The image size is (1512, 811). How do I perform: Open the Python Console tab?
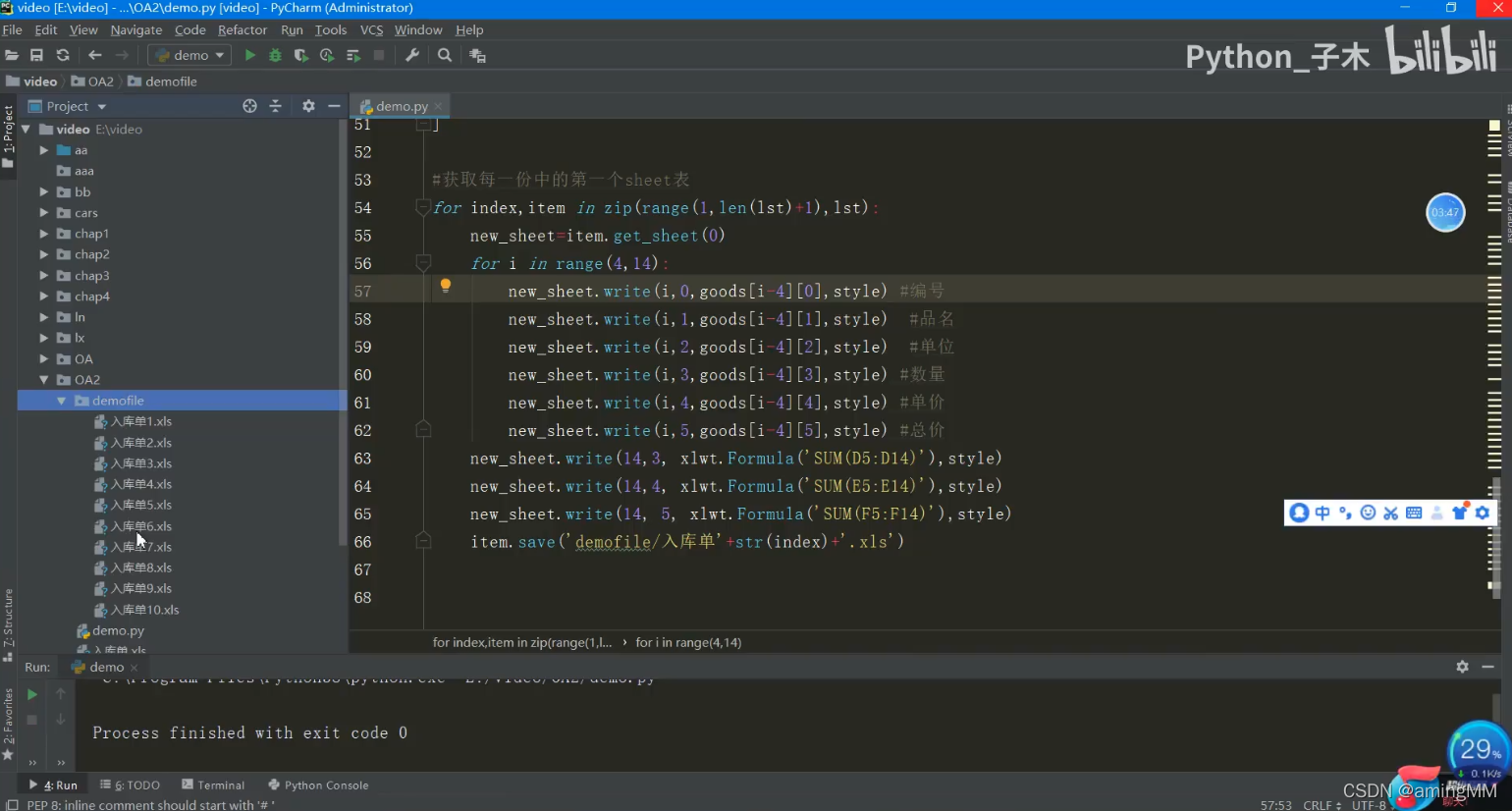click(318, 784)
